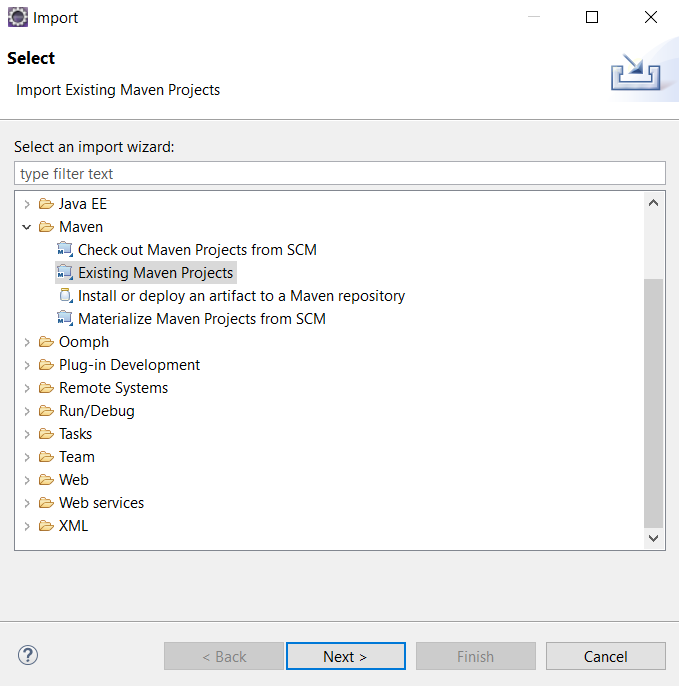Click the Team folder icon
The height and width of the screenshot is (686, 679).
click(x=46, y=457)
